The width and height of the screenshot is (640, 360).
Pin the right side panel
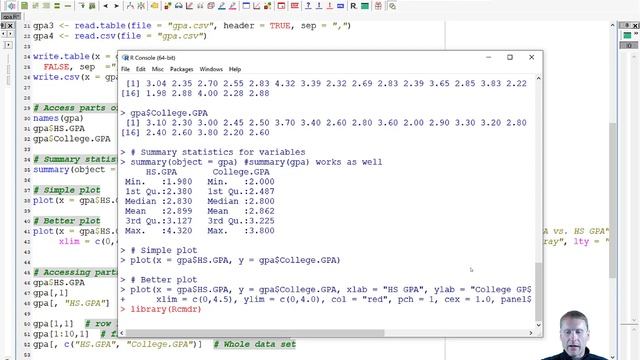click(x=627, y=25)
